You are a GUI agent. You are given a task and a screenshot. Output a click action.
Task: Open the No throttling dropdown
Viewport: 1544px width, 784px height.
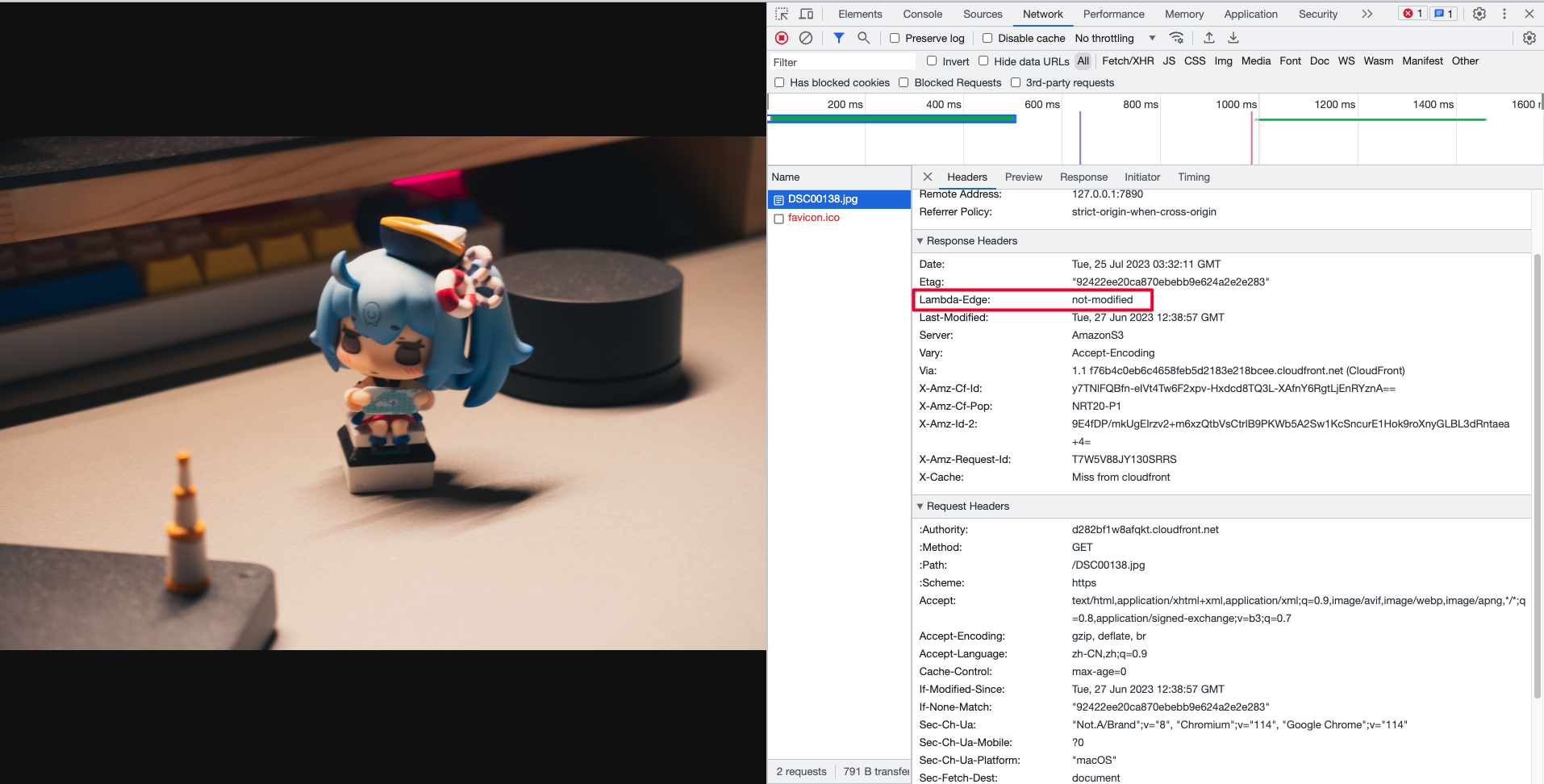click(x=1116, y=38)
